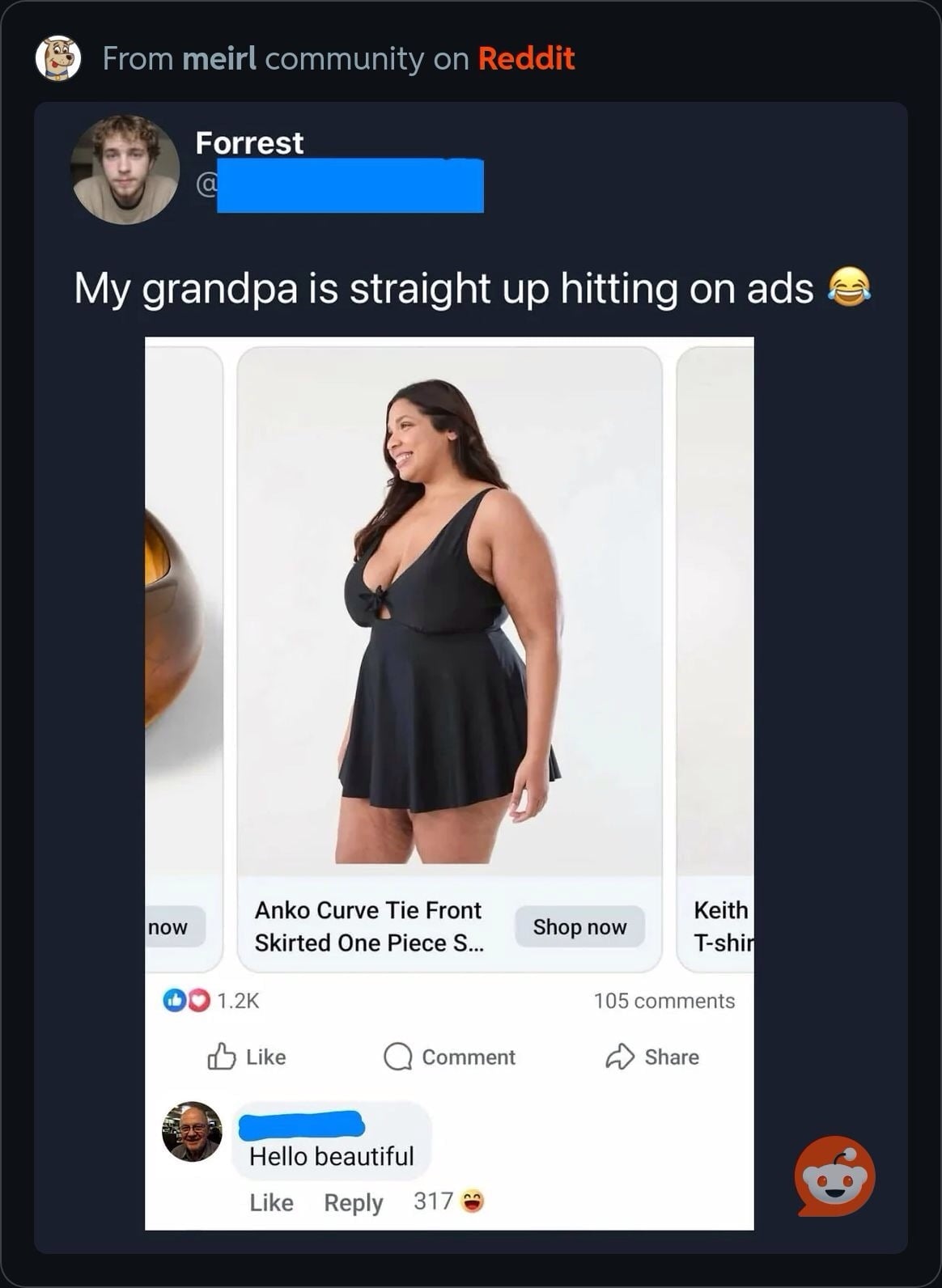Image resolution: width=942 pixels, height=1288 pixels.
Task: Follow the orange Reddit link in header
Action: [x=526, y=58]
